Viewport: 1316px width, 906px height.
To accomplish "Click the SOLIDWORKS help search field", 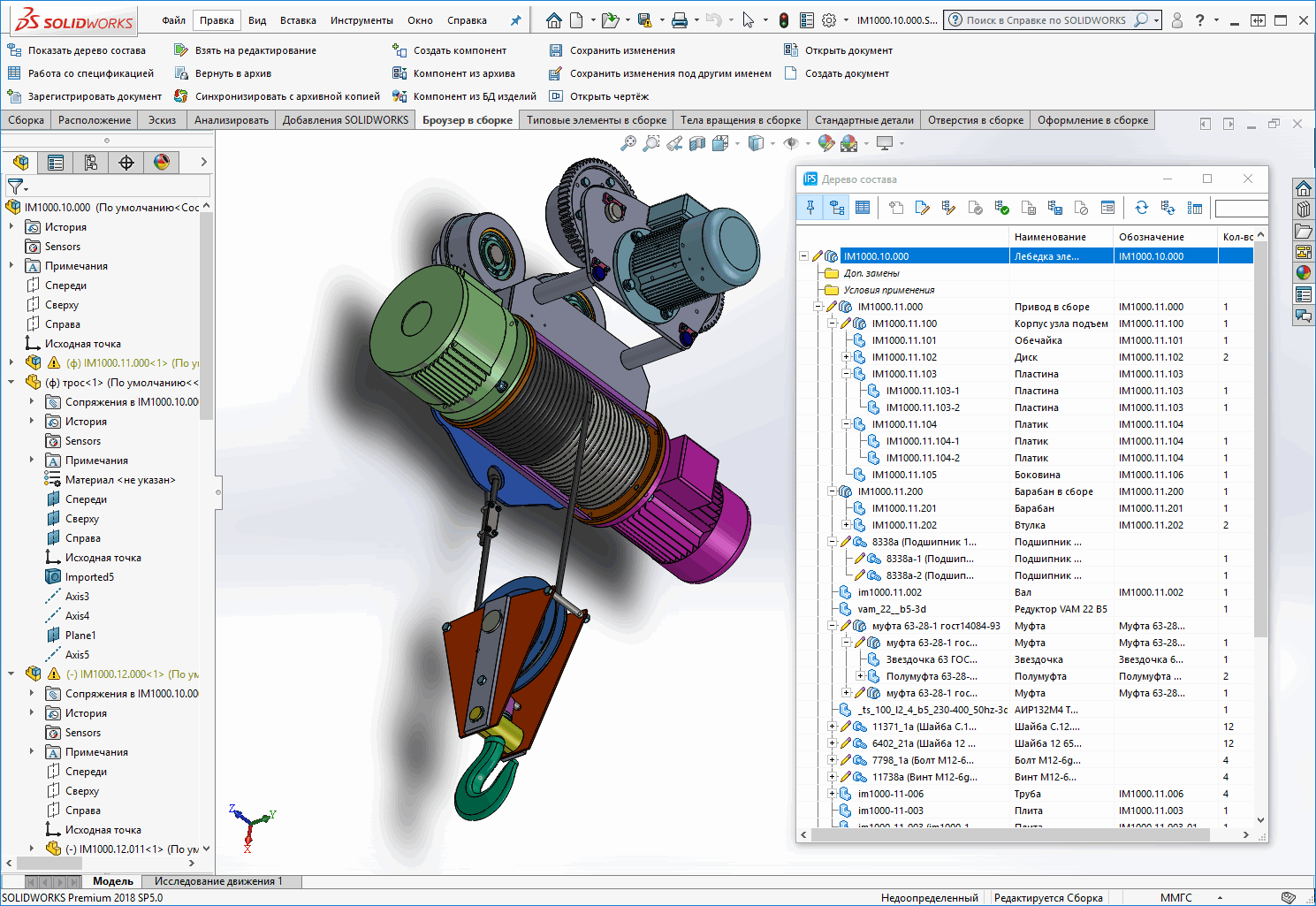I will pyautogui.click(x=1046, y=20).
